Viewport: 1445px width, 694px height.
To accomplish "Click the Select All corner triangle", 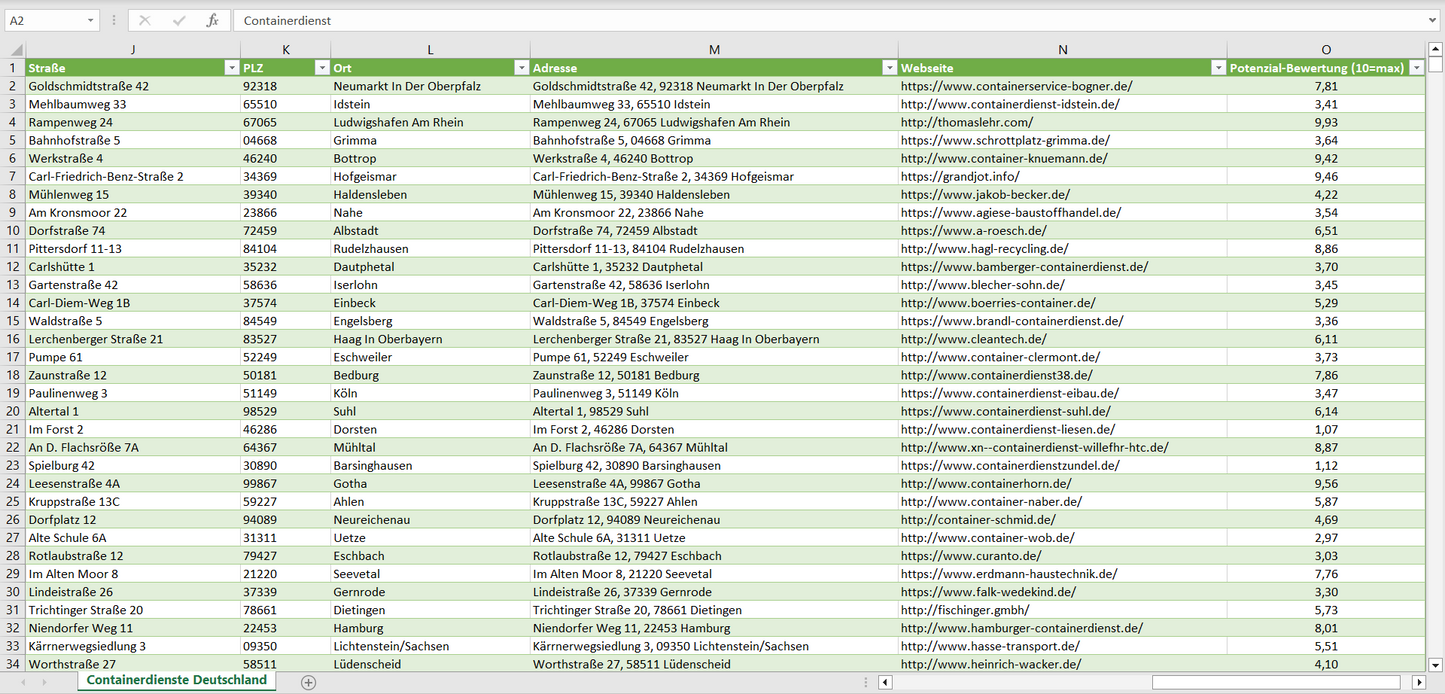I will tap(16, 50).
